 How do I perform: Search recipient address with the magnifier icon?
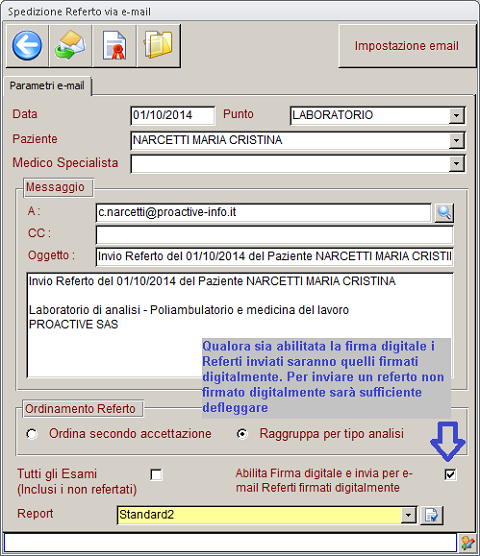click(x=444, y=213)
